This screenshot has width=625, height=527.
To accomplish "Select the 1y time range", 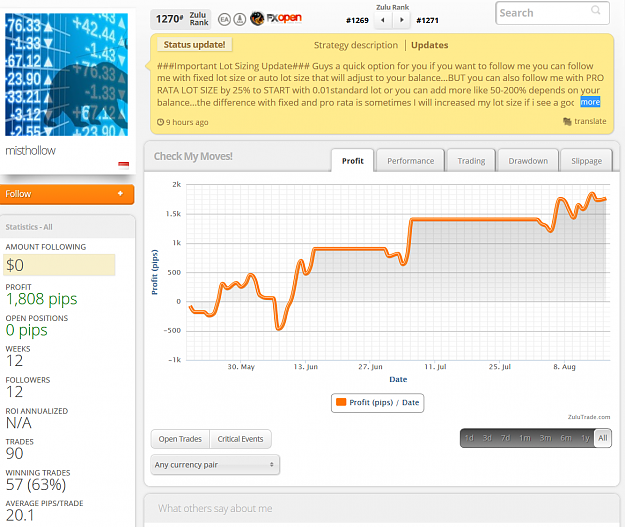I will pyautogui.click(x=585, y=438).
